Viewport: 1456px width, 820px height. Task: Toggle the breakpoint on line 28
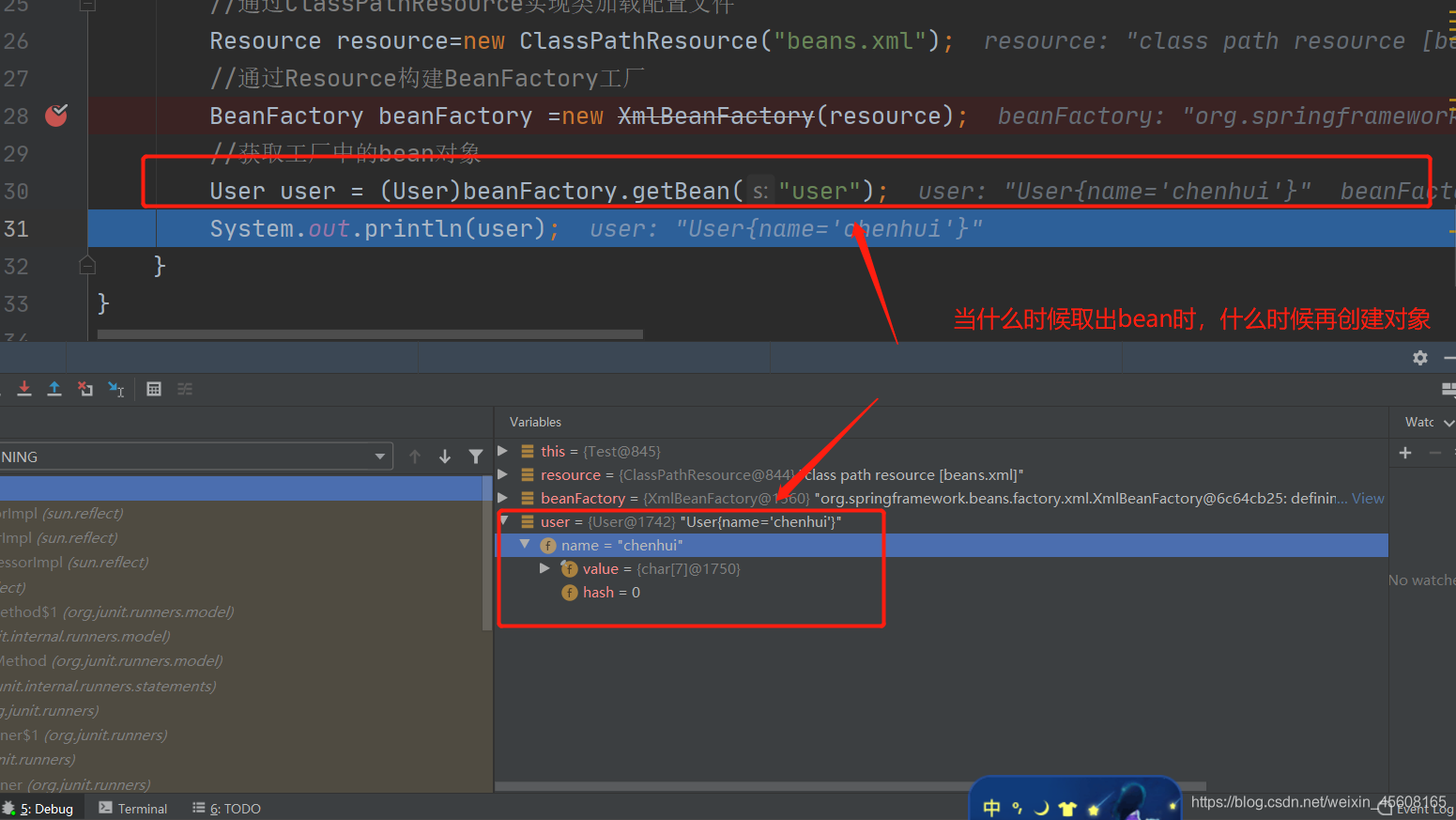(x=56, y=116)
